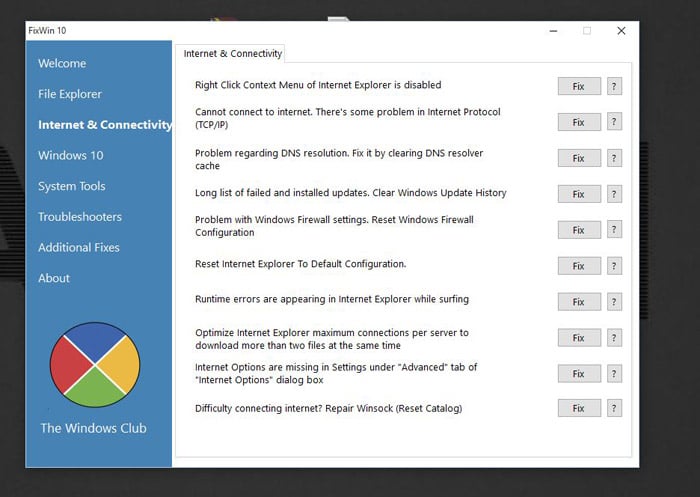Select Internet & Connectivity in sidebar
The height and width of the screenshot is (497, 700).
coord(105,125)
